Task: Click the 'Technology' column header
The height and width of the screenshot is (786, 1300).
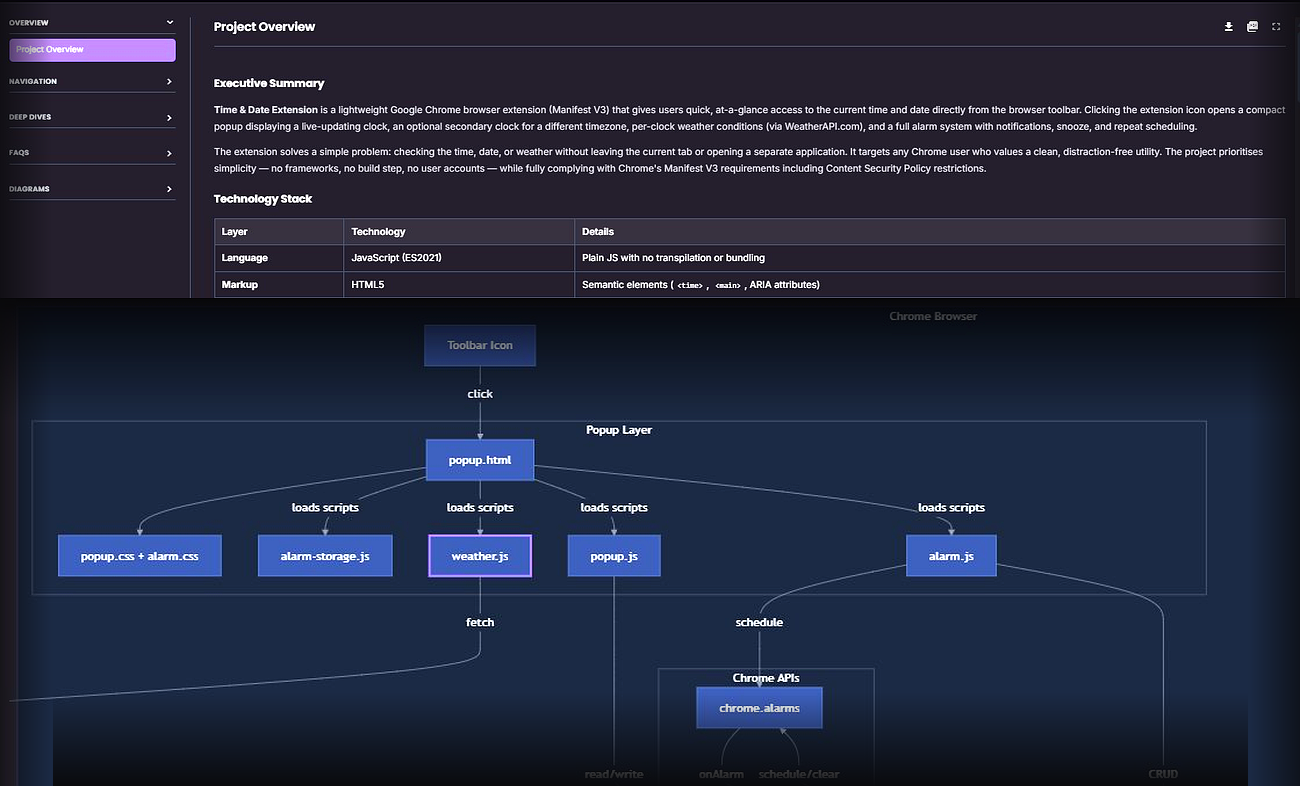Action: point(459,232)
